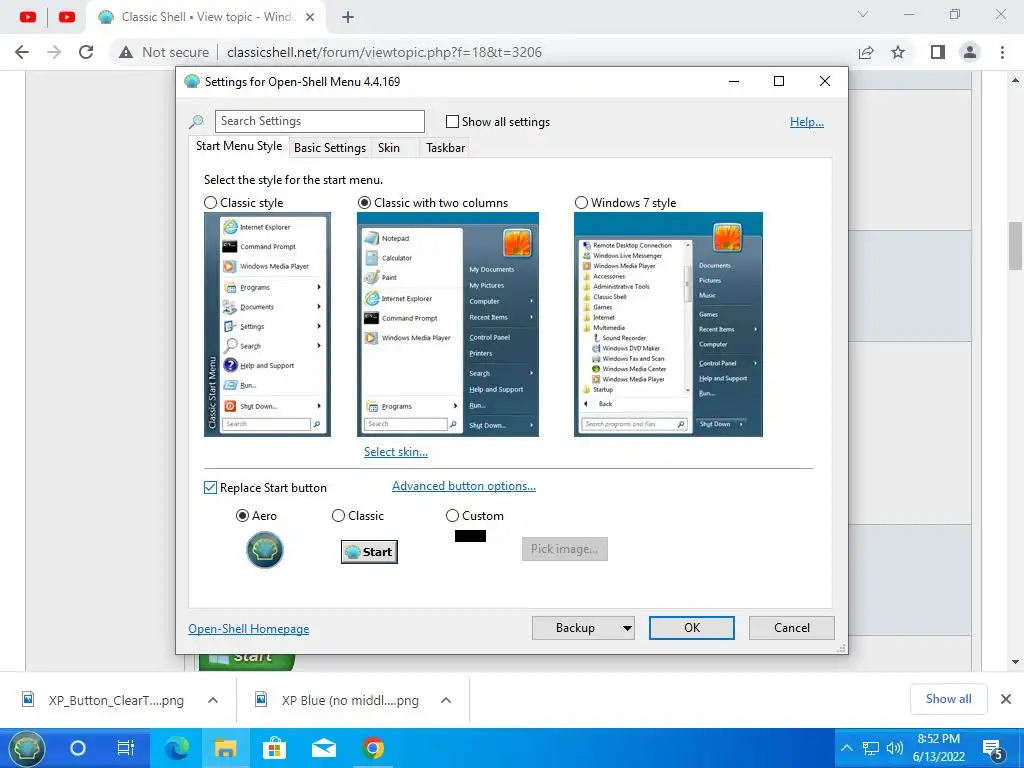Open Cortana search circle on taskbar
The image size is (1024, 768).
[x=78, y=748]
